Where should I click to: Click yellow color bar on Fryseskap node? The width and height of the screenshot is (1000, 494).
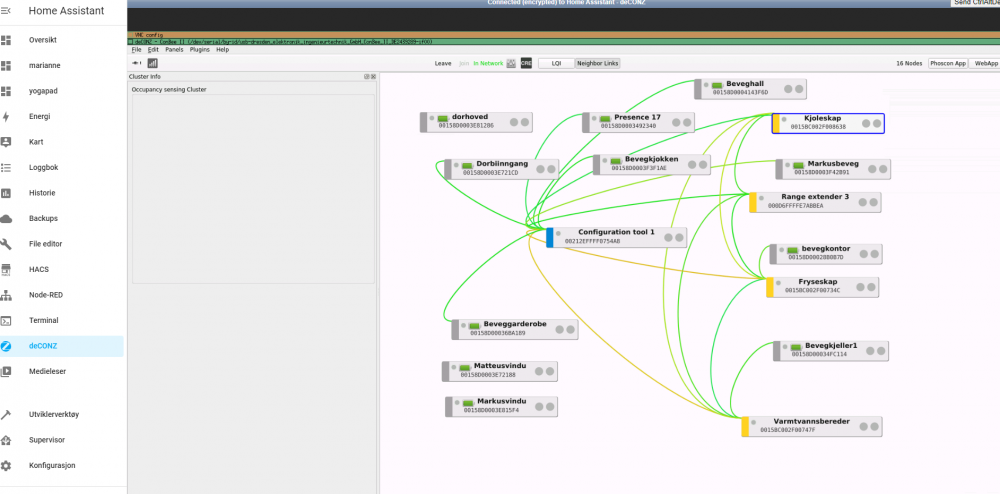click(x=770, y=288)
